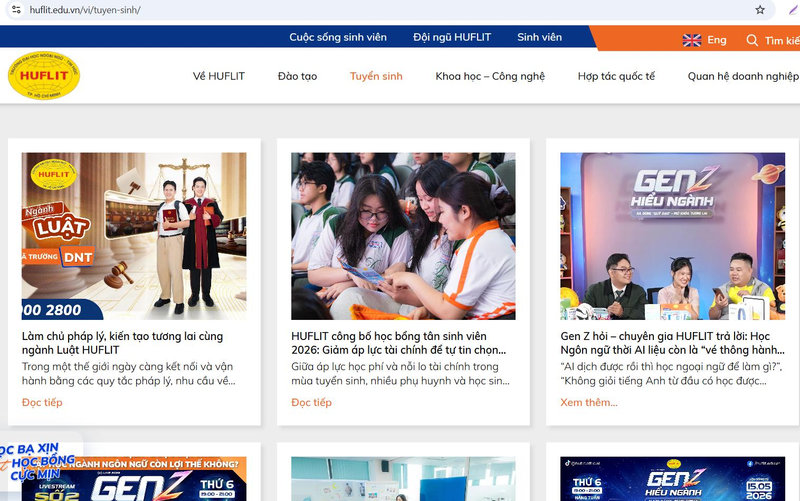Open Gen Z Hiểu Ngành 15.05 banner thumbnail
The image size is (800, 501).
pos(672,479)
